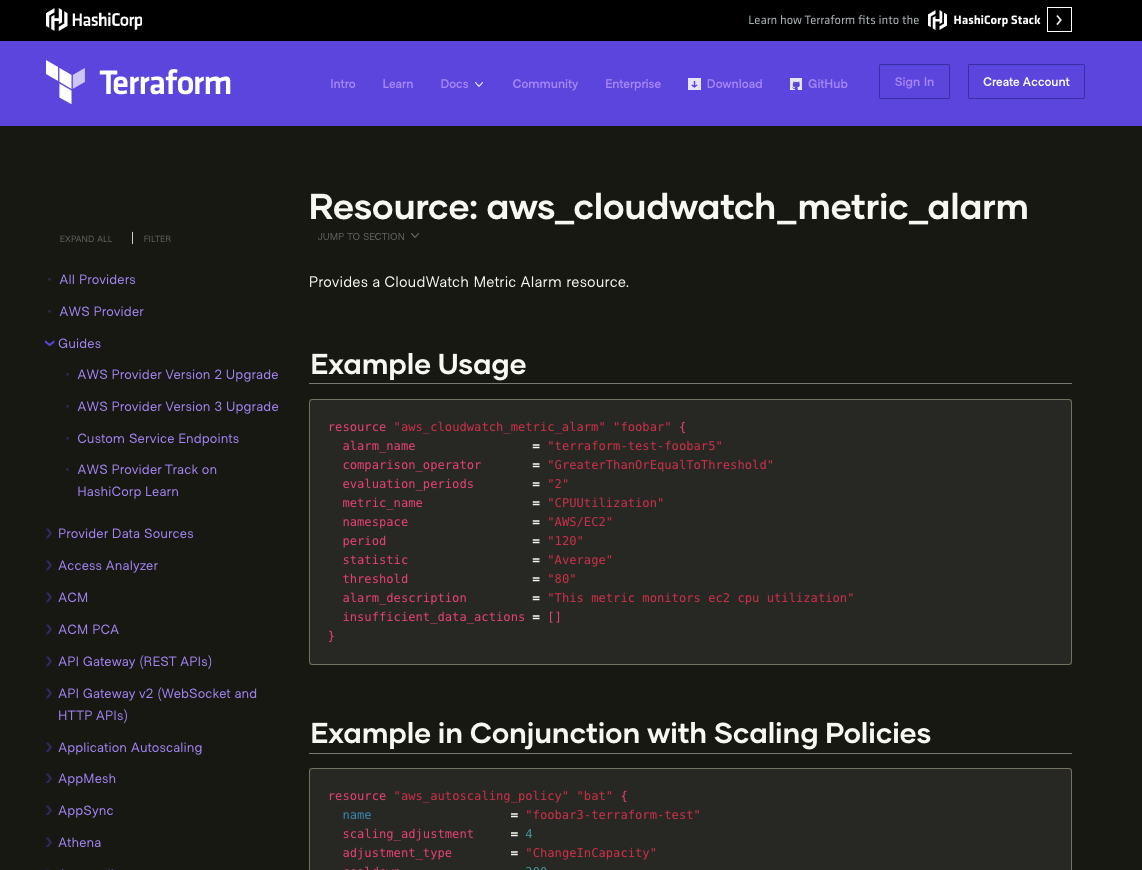Go to the Community page
This screenshot has height=870, width=1142.
coord(545,84)
